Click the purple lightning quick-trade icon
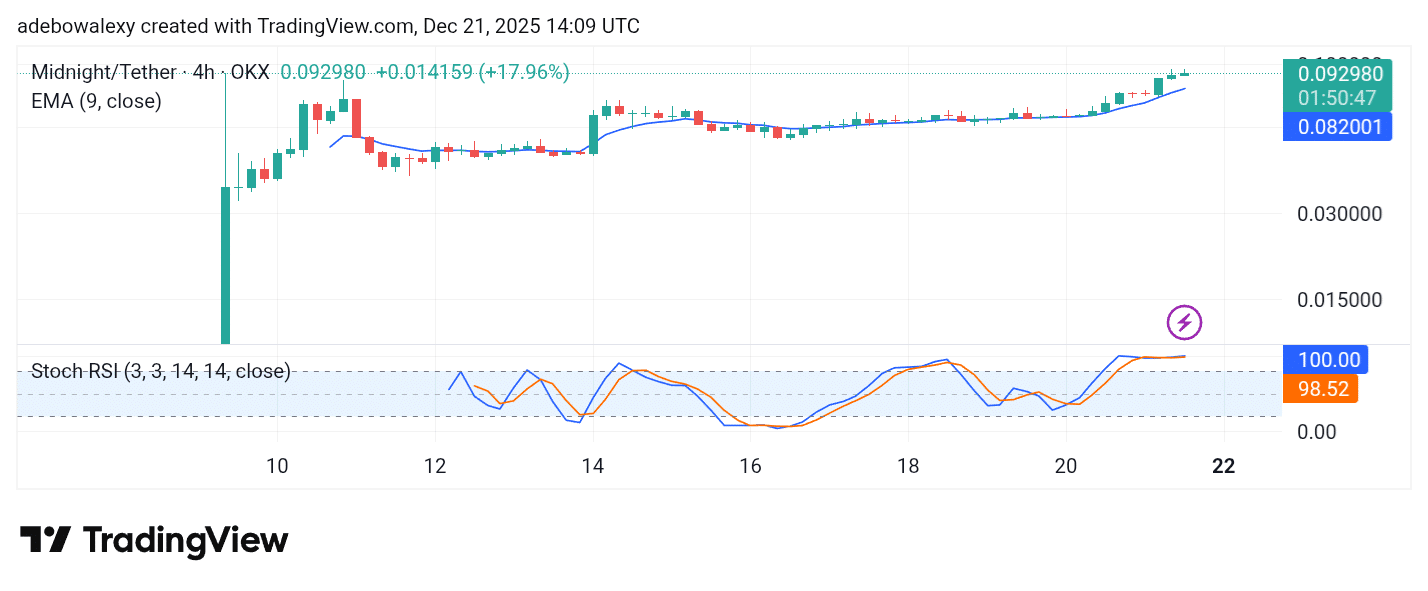 click(1184, 322)
